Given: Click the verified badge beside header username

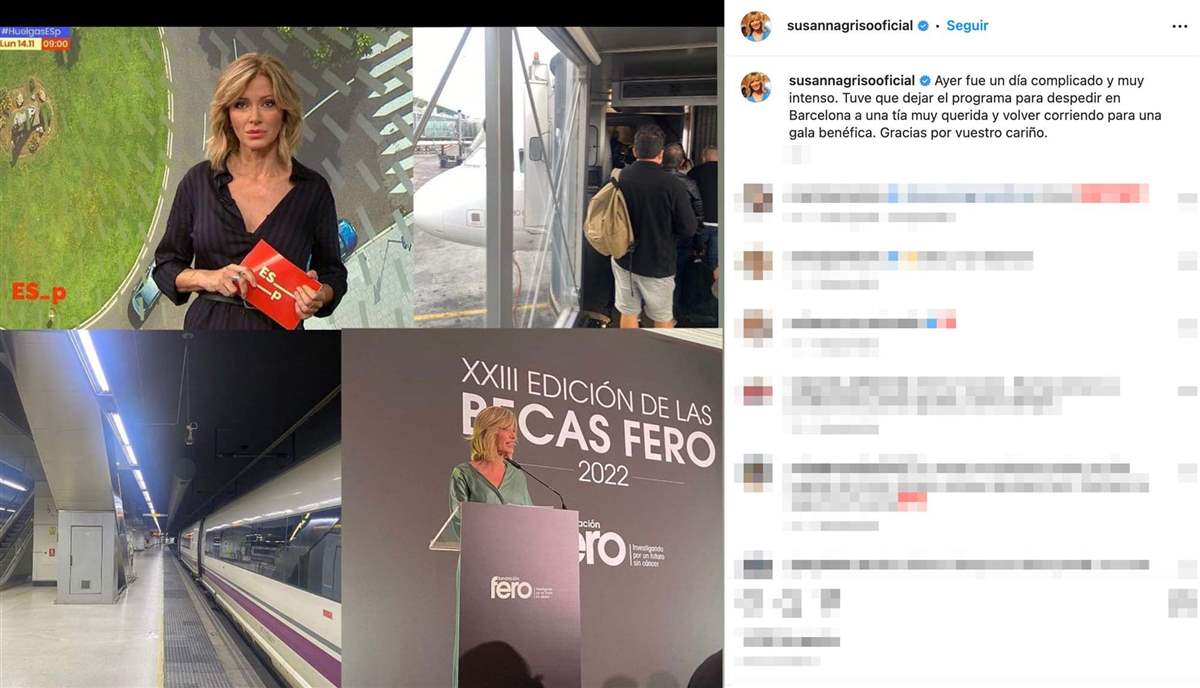Looking at the screenshot, I should pos(923,26).
